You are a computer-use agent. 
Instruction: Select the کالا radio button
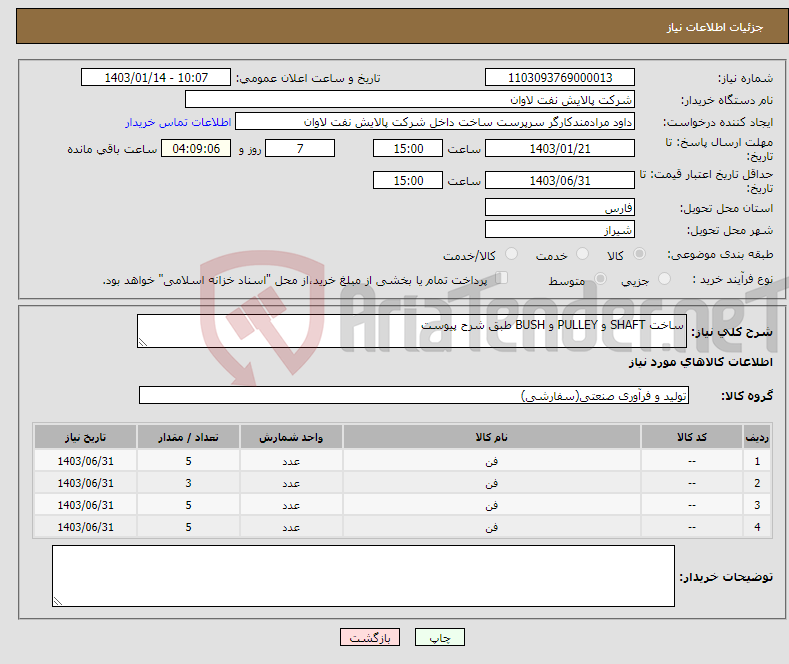[639, 254]
